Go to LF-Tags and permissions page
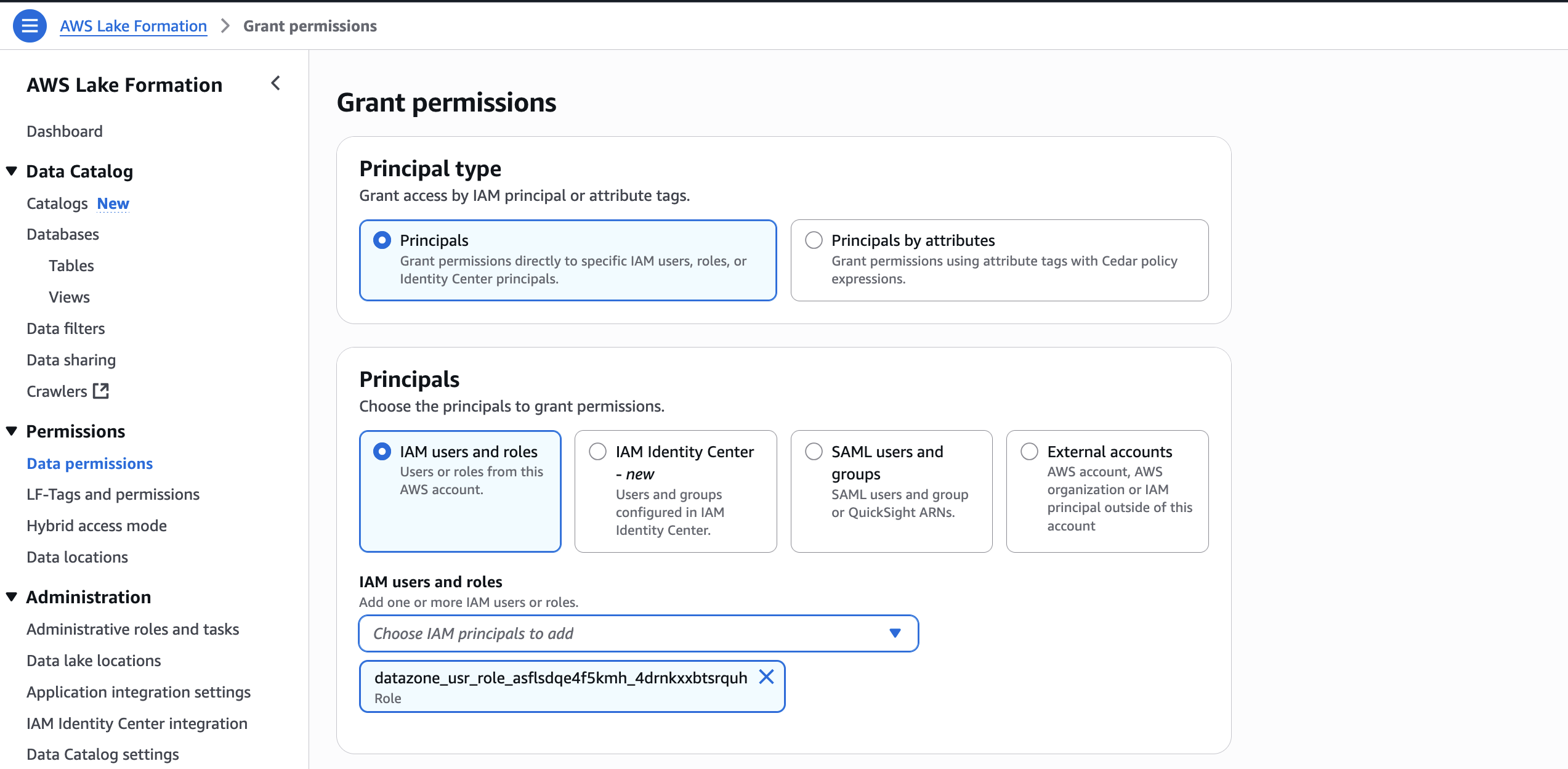The width and height of the screenshot is (1568, 769). coord(113,494)
